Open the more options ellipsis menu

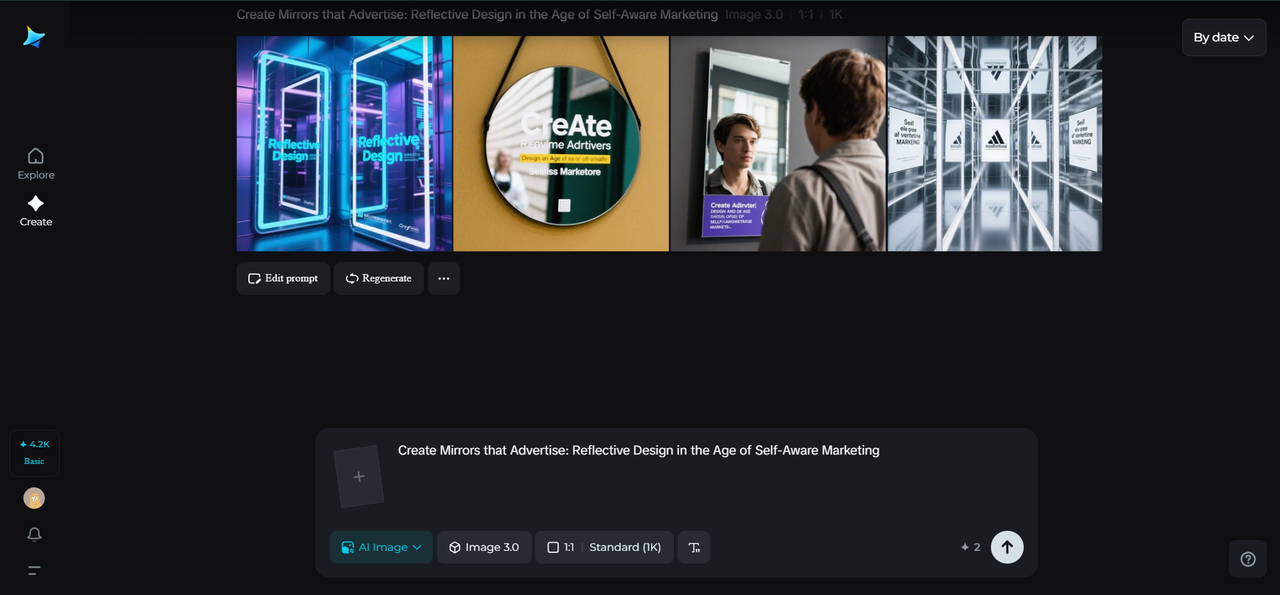click(x=444, y=278)
